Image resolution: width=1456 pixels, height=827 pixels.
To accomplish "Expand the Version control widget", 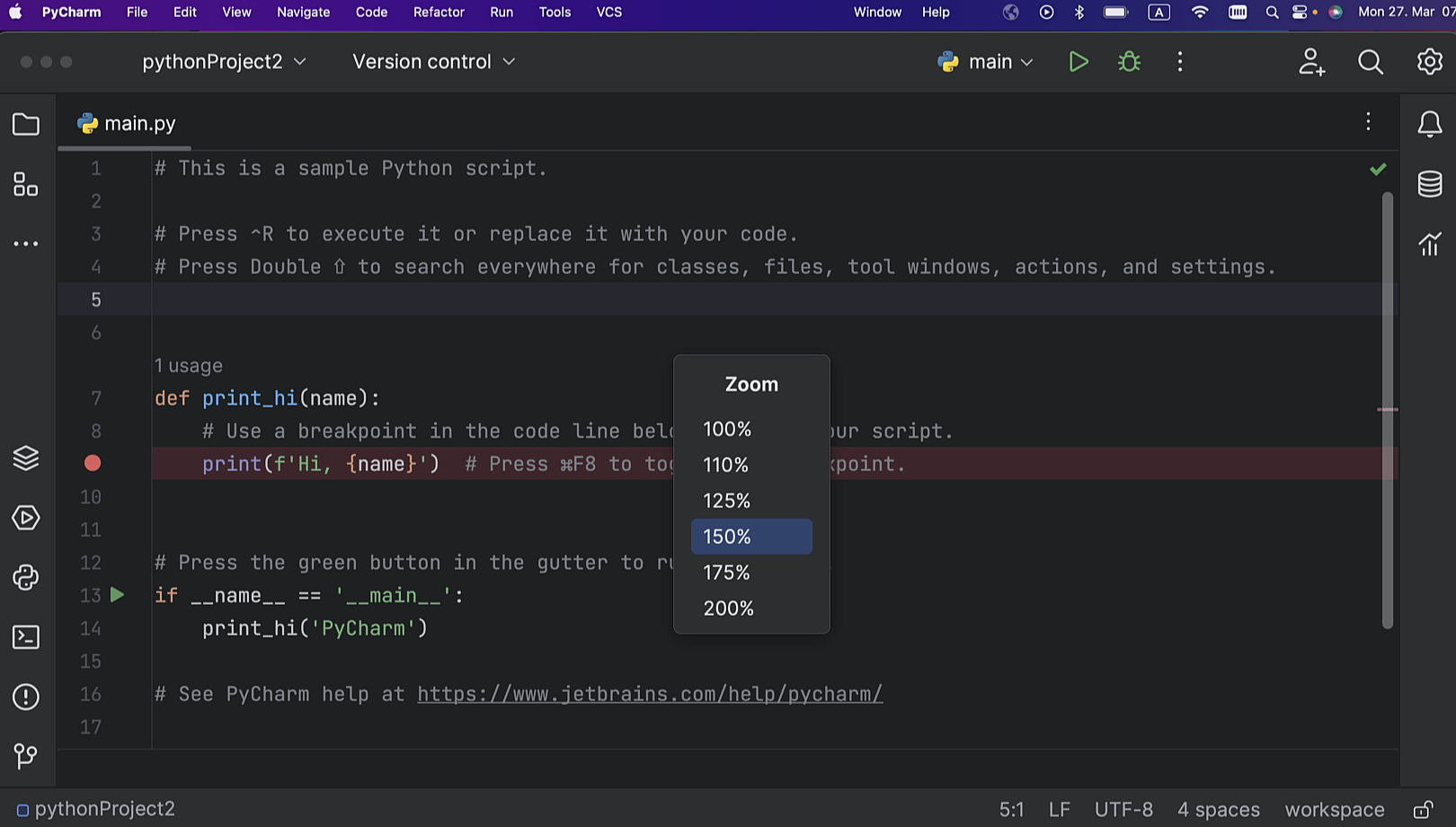I will (x=432, y=61).
